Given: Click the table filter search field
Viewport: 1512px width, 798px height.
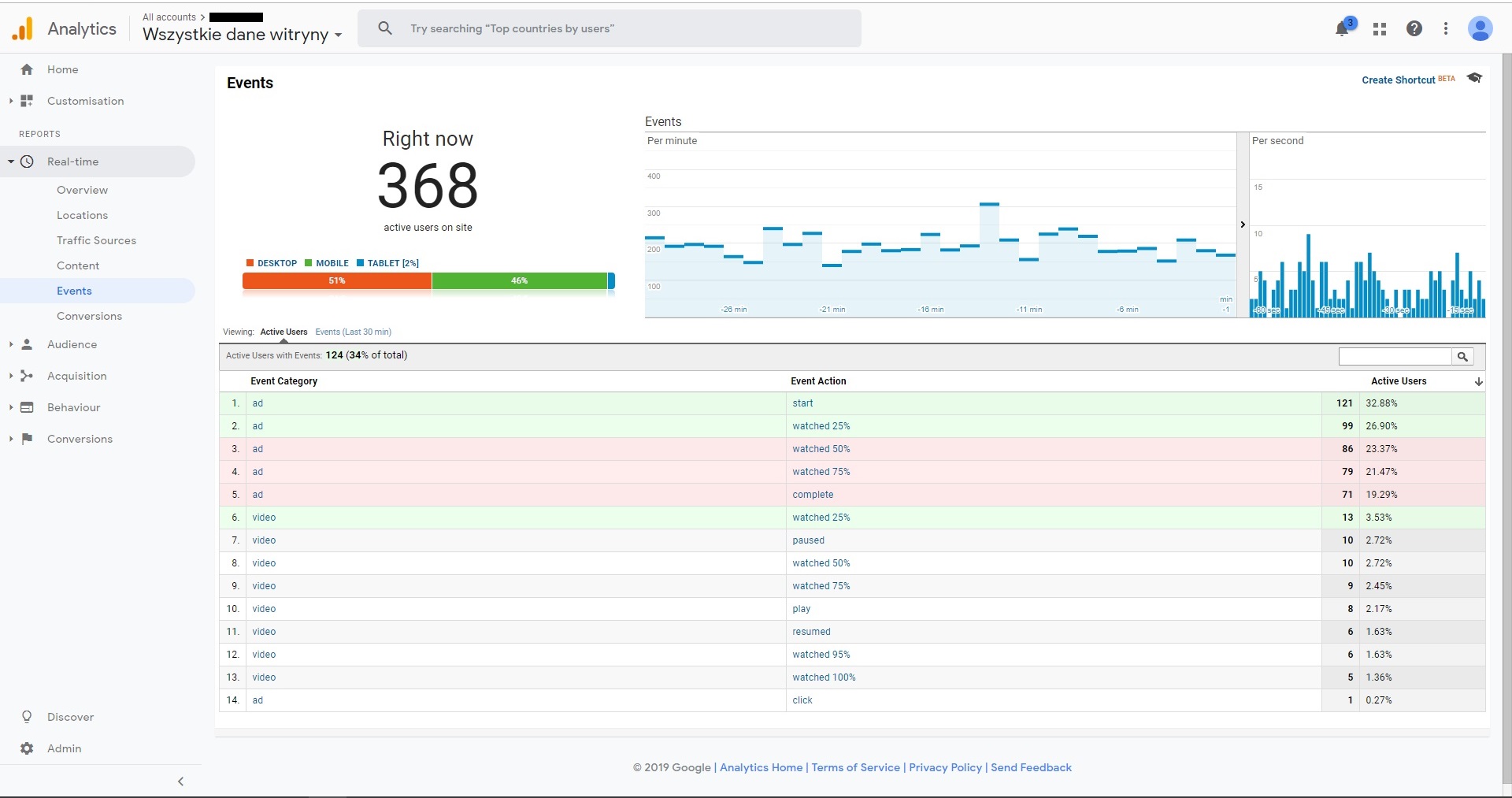Looking at the screenshot, I should click(1395, 357).
